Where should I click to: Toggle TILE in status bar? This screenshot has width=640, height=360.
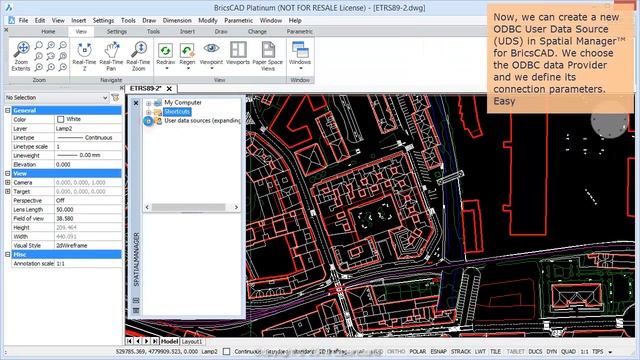pos(496,351)
